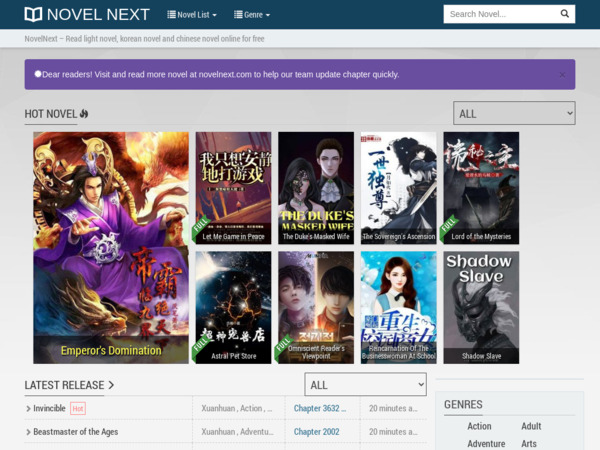This screenshot has height=450, width=600.
Task: Select the Arts genre link
Action: click(x=529, y=443)
